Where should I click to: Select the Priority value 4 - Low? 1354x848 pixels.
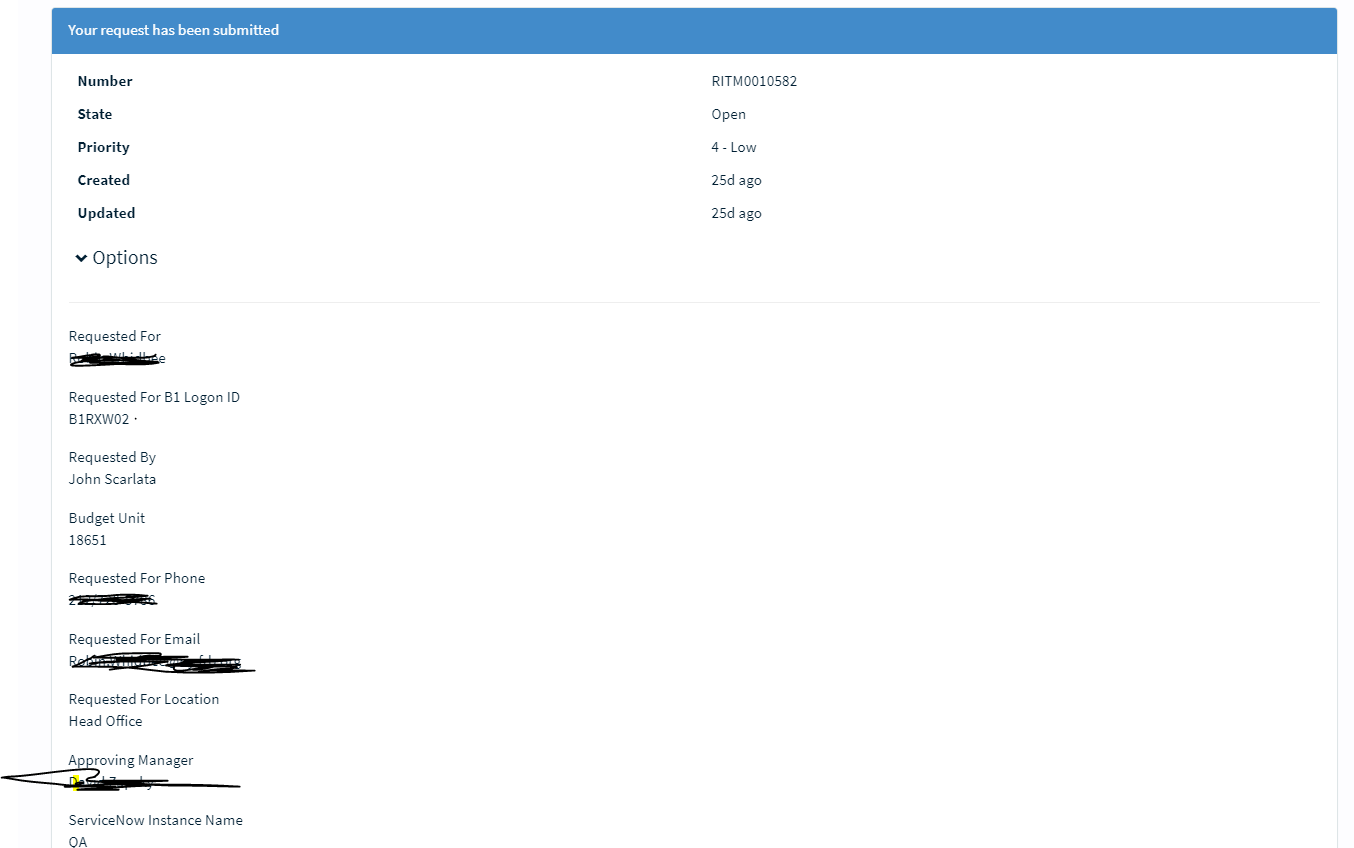pos(733,147)
